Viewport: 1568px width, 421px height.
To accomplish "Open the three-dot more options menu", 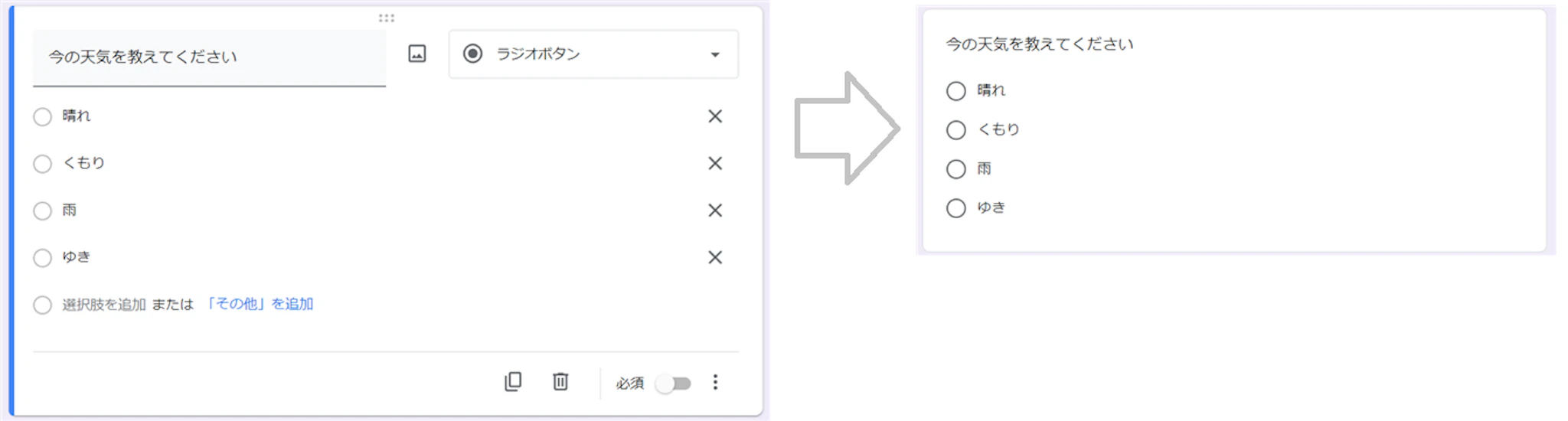I will coord(715,382).
